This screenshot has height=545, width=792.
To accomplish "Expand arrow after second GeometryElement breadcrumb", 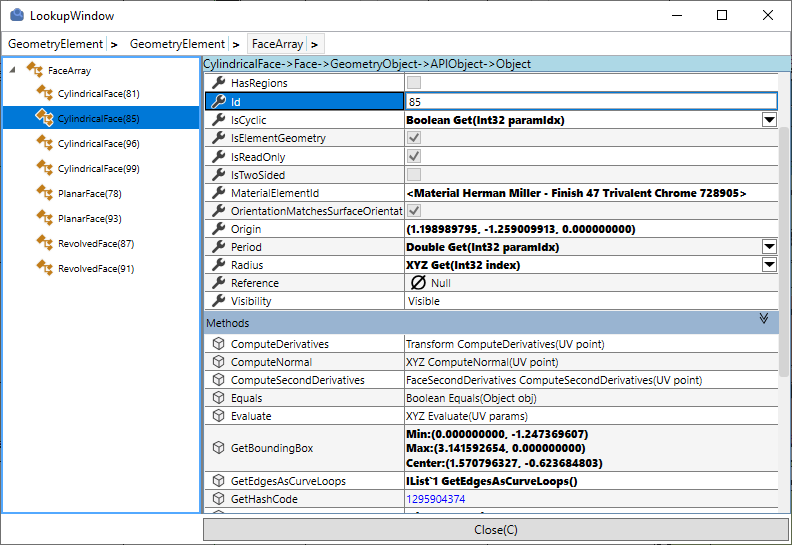I will [236, 44].
